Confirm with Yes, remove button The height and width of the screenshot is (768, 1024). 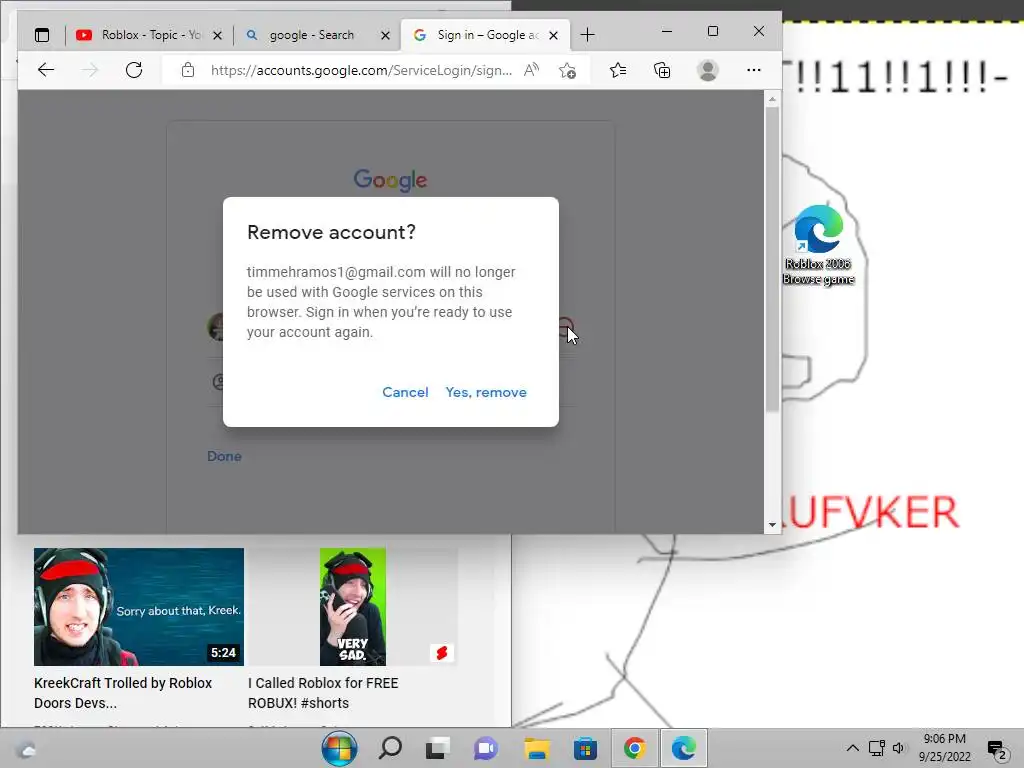486,392
